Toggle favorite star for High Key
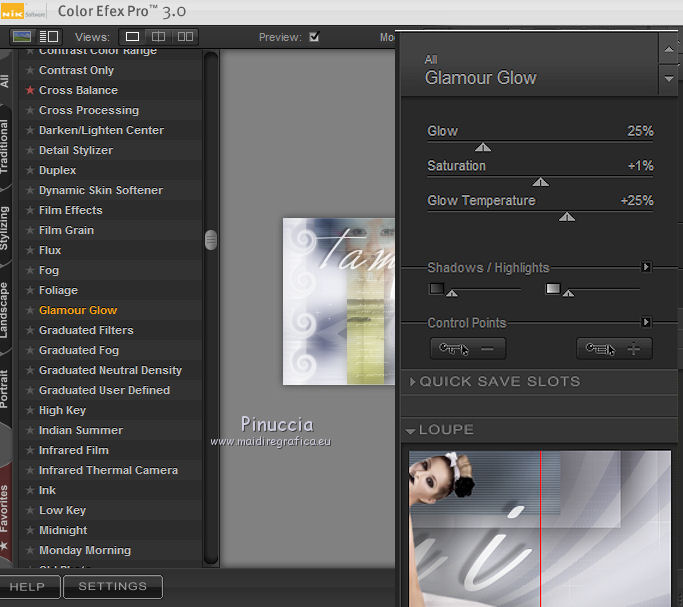The image size is (683, 607). point(30,410)
